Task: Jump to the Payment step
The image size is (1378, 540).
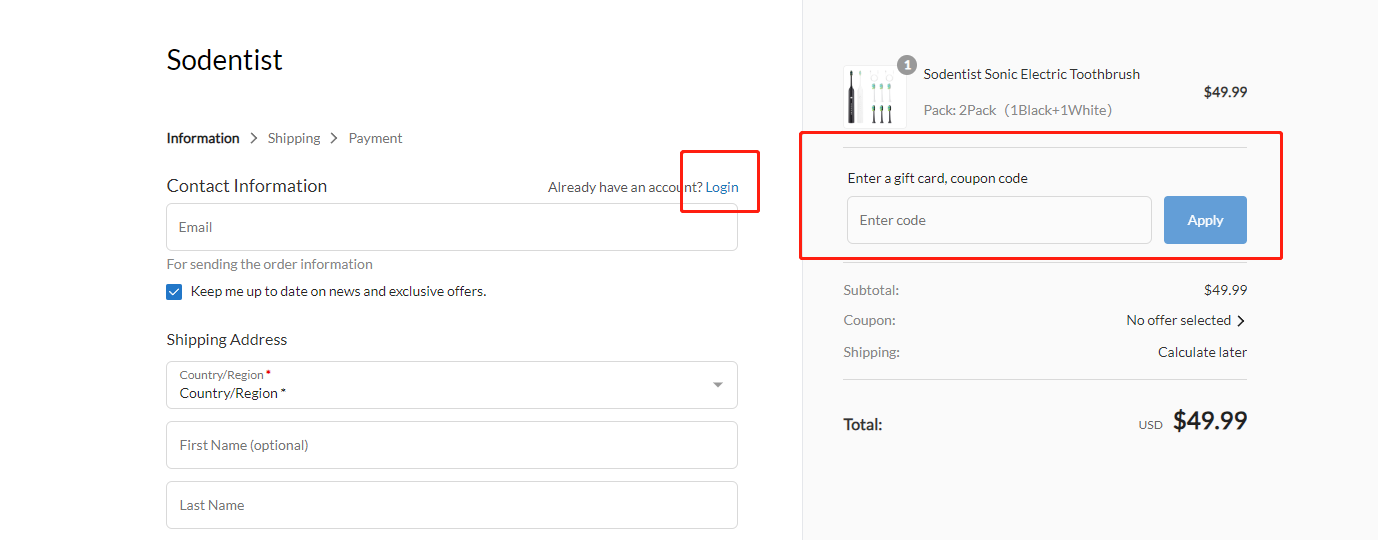Action: (x=375, y=138)
